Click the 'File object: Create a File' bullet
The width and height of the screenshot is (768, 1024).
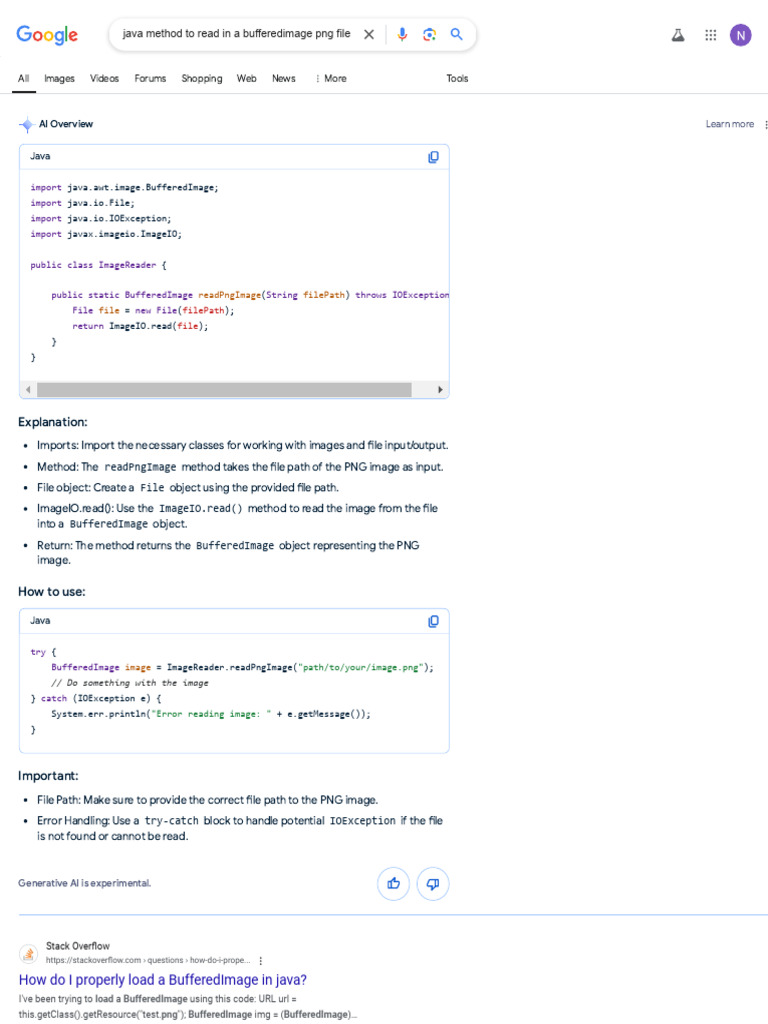tap(187, 488)
